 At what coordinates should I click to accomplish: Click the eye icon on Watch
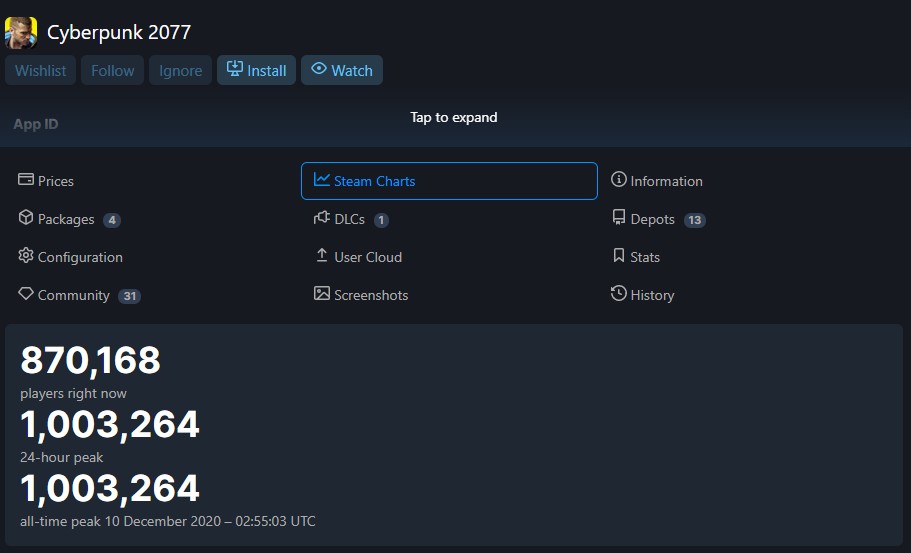coord(319,69)
